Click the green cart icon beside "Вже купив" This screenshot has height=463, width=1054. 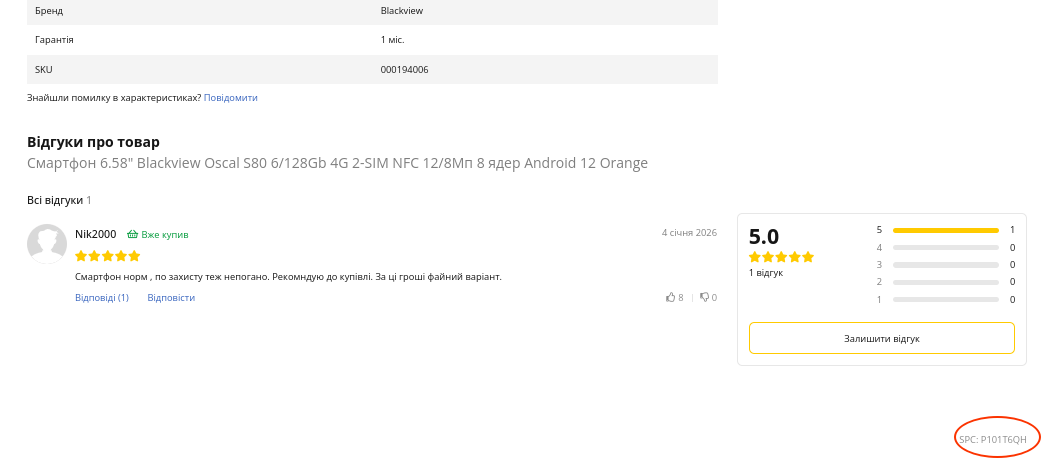(x=132, y=235)
